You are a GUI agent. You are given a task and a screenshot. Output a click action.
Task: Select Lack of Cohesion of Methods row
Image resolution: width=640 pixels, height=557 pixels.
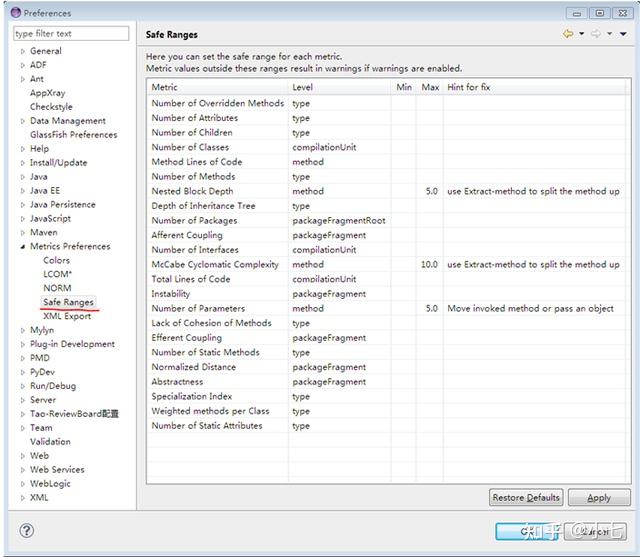[x=386, y=323]
